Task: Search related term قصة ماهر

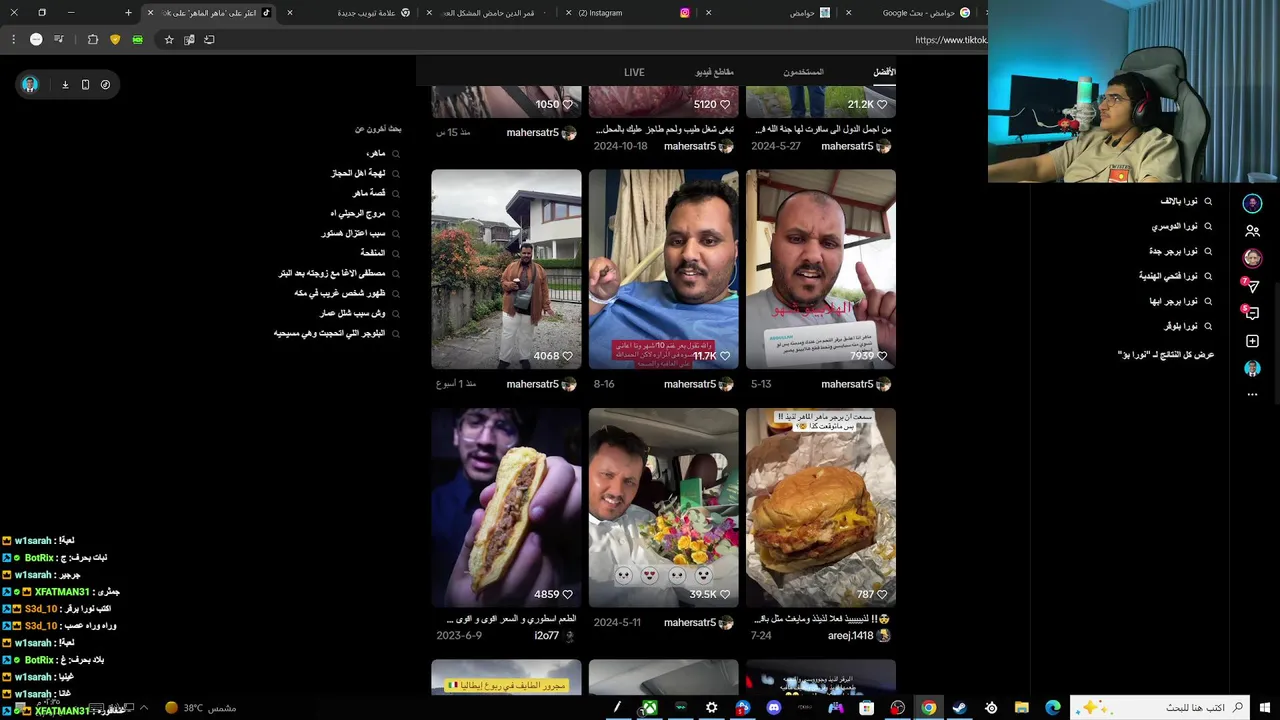Action: (x=369, y=193)
